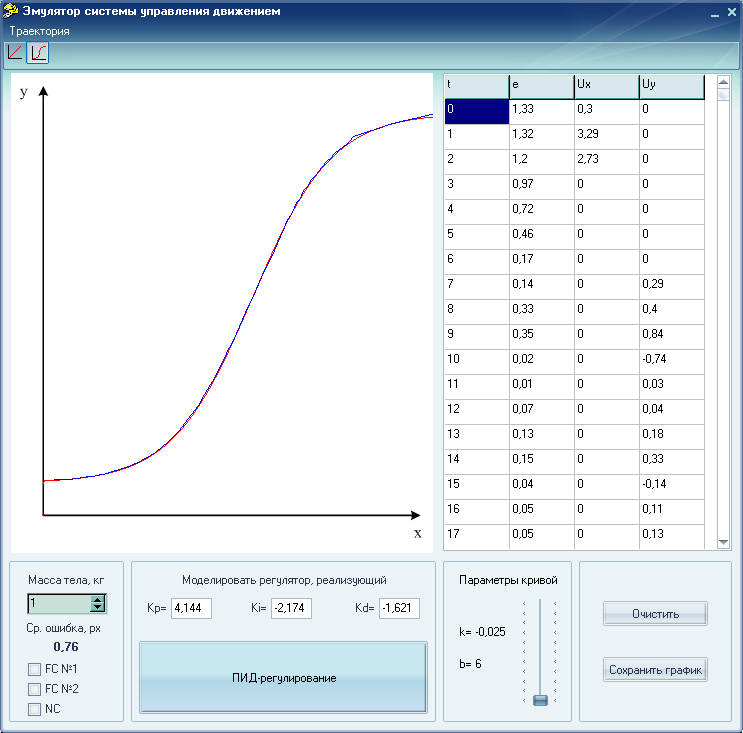Screen dimensions: 743x733
Task: Click the Kd coefficient field
Action: 399,608
